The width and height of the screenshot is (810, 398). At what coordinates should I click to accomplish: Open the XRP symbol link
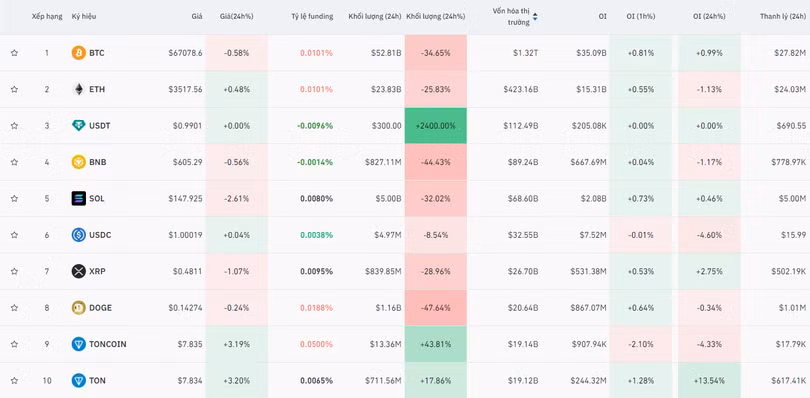tap(97, 271)
